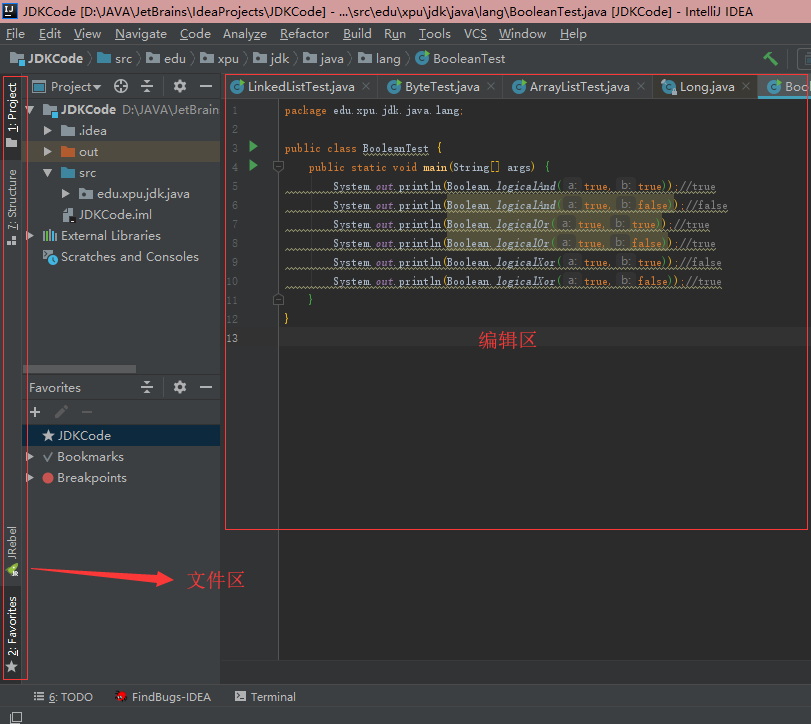
Task: Click lang breadcrumb in navigation bar
Action: coord(380,58)
